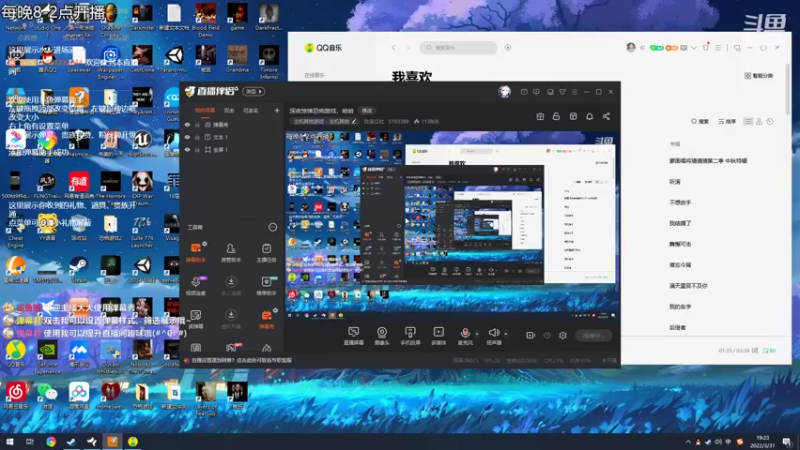
Task: Click the streamer avatar in streaming companion
Action: point(504,91)
